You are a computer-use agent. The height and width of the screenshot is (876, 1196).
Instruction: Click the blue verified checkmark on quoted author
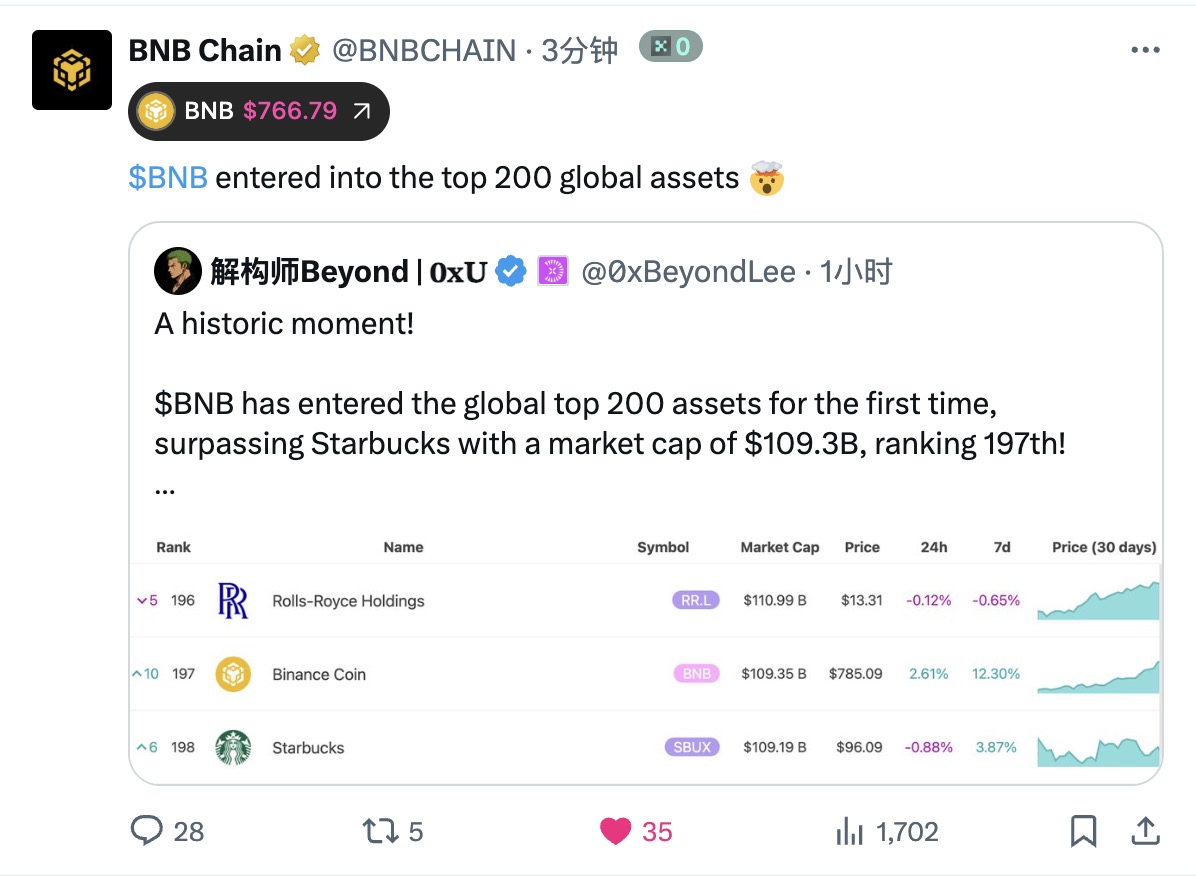pyautogui.click(x=511, y=271)
